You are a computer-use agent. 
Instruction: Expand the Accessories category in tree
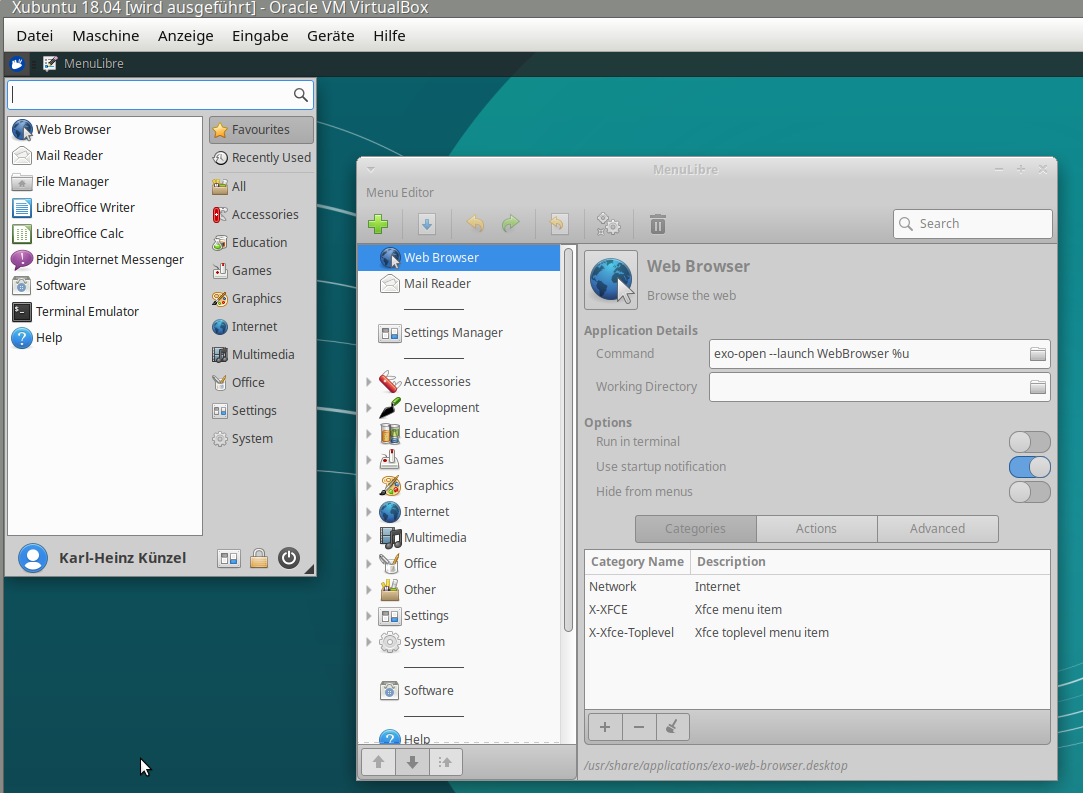coord(369,382)
